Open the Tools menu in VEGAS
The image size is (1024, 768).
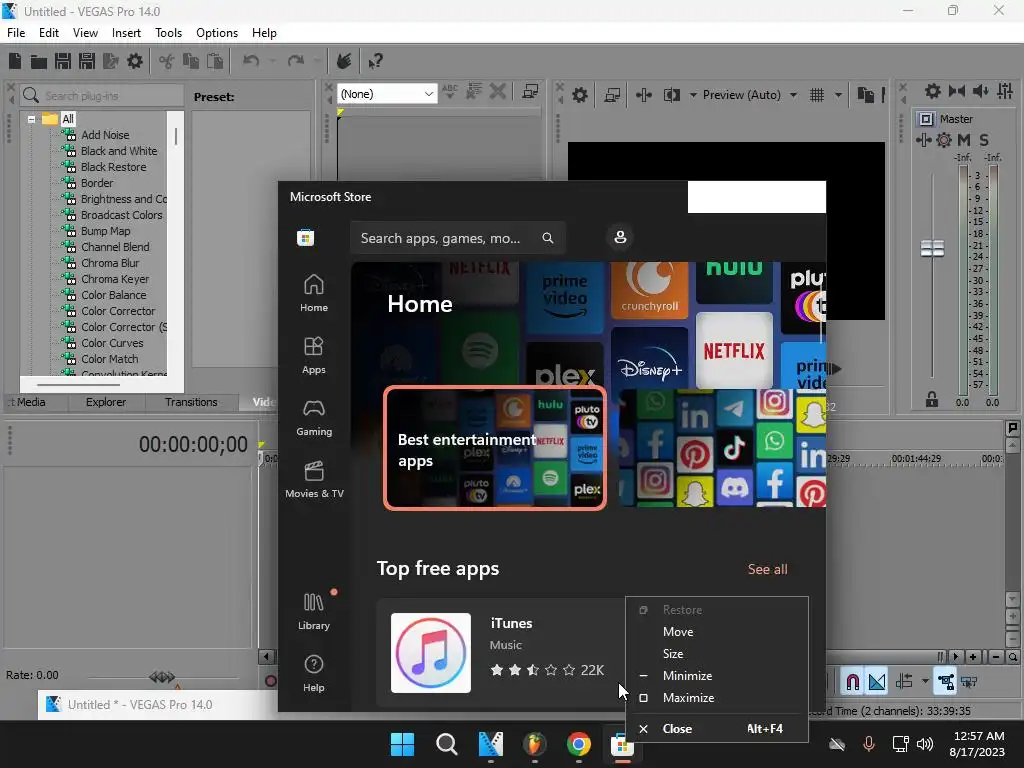pyautogui.click(x=168, y=33)
